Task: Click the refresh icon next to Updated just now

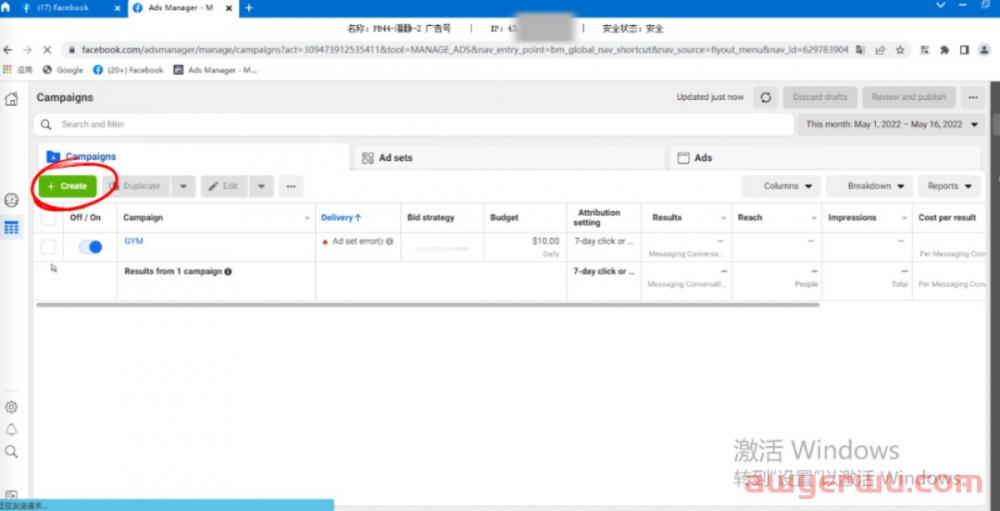Action: (766, 98)
